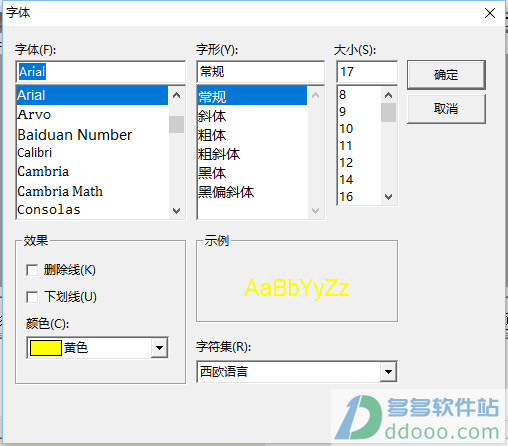
Task: Open the 字符集 dropdown
Action: pyautogui.click(x=388, y=371)
